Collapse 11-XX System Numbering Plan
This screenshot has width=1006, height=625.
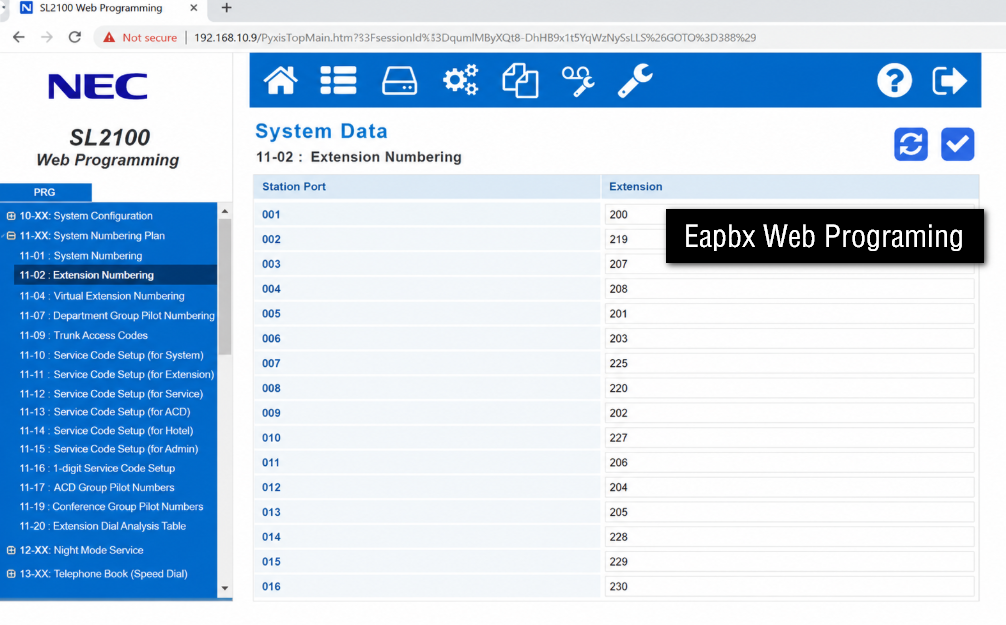tap(11, 235)
